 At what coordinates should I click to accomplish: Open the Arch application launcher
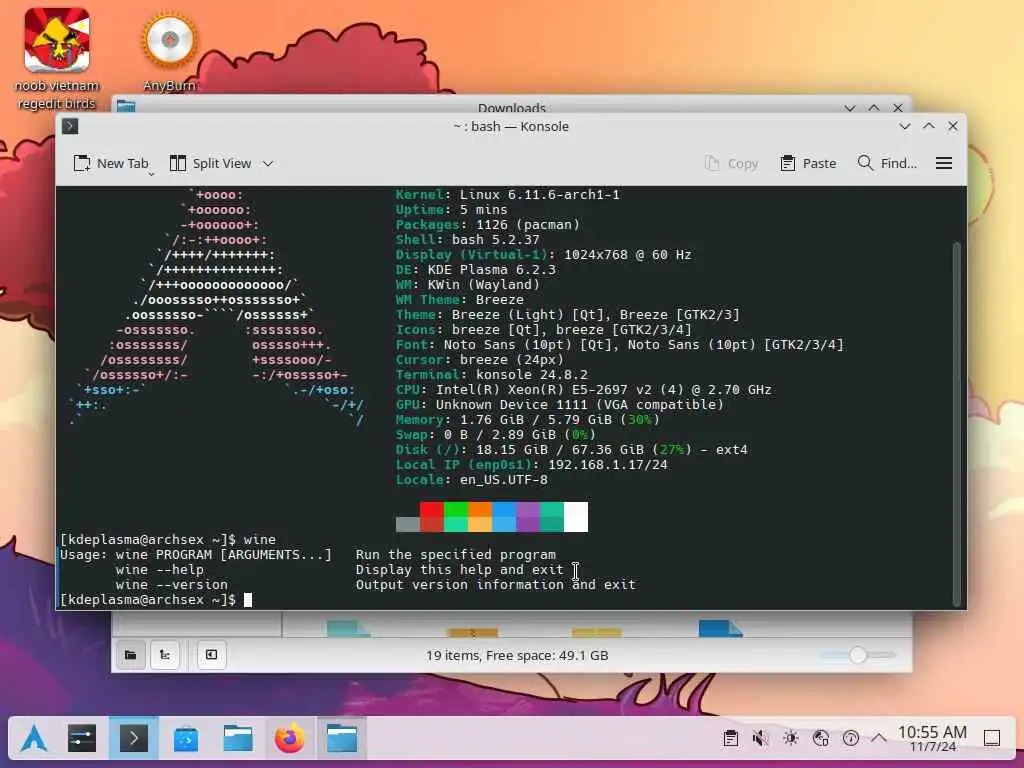[x=33, y=739]
